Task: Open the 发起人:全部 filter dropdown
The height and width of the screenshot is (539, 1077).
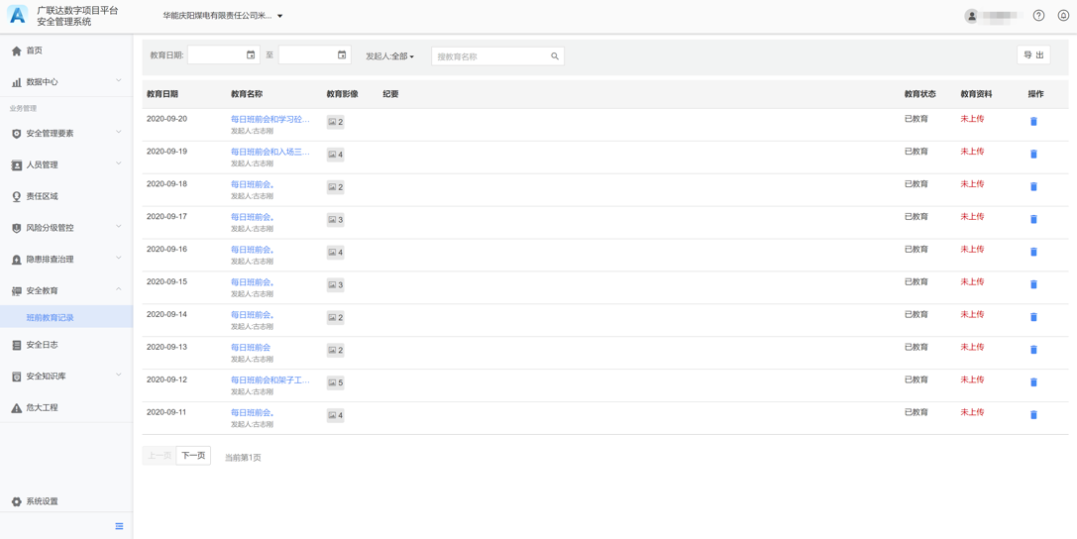Action: coord(390,56)
